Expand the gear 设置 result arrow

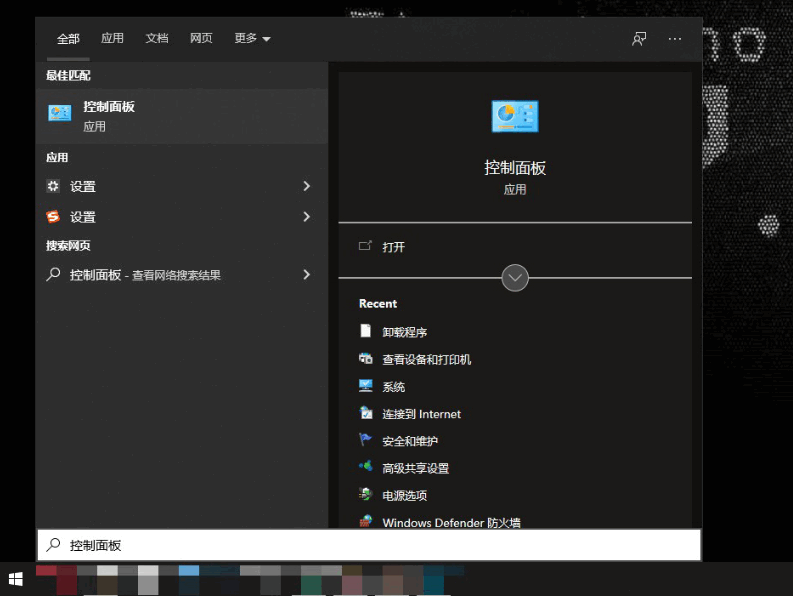click(x=306, y=186)
